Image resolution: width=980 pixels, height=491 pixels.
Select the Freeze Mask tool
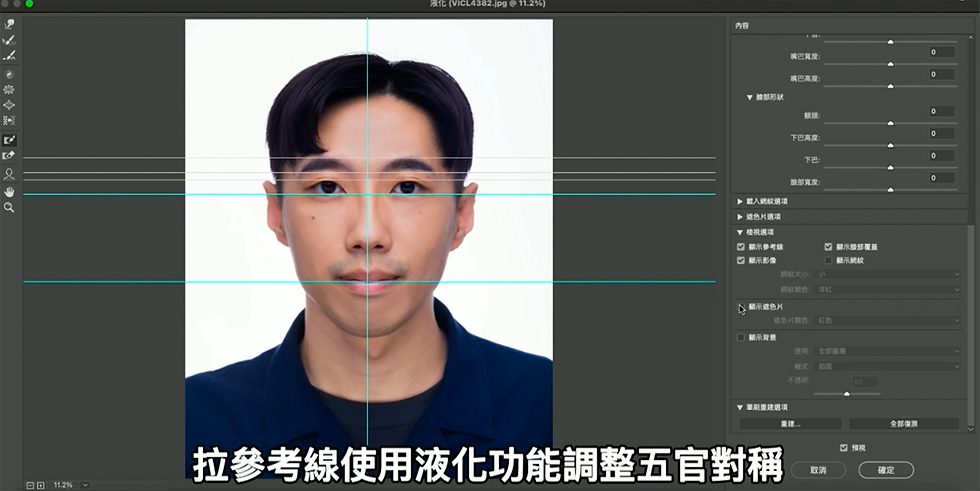pyautogui.click(x=9, y=140)
